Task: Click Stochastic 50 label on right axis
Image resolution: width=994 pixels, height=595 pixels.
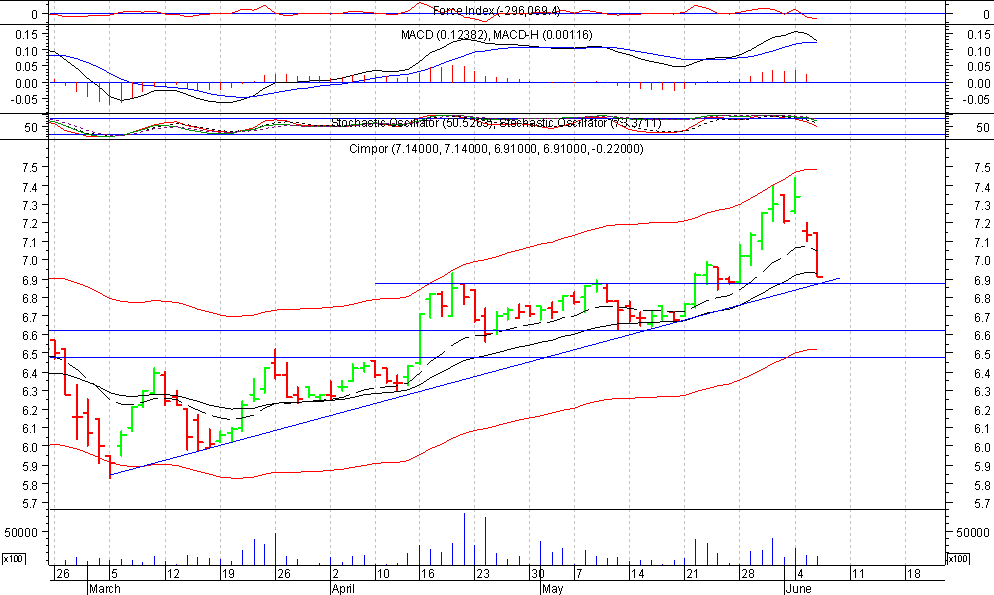Action: click(983, 127)
